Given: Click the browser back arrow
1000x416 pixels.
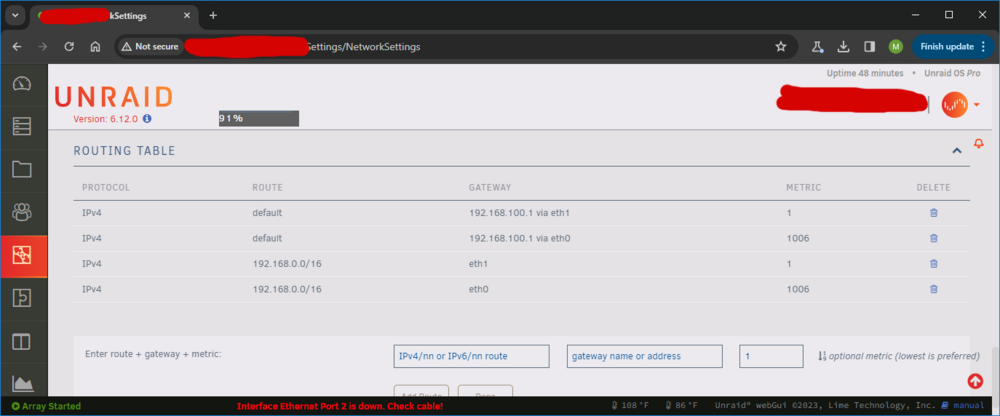Looking at the screenshot, I should click(x=17, y=47).
